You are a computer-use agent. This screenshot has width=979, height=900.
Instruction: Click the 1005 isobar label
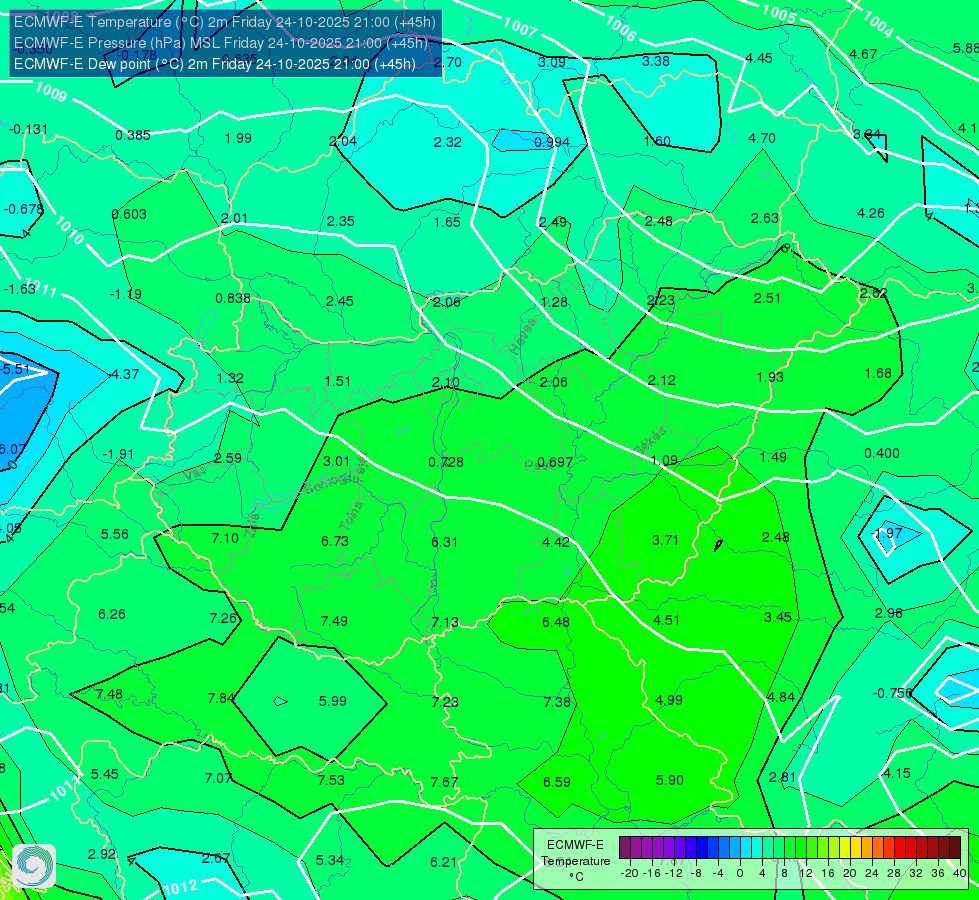pos(779,13)
